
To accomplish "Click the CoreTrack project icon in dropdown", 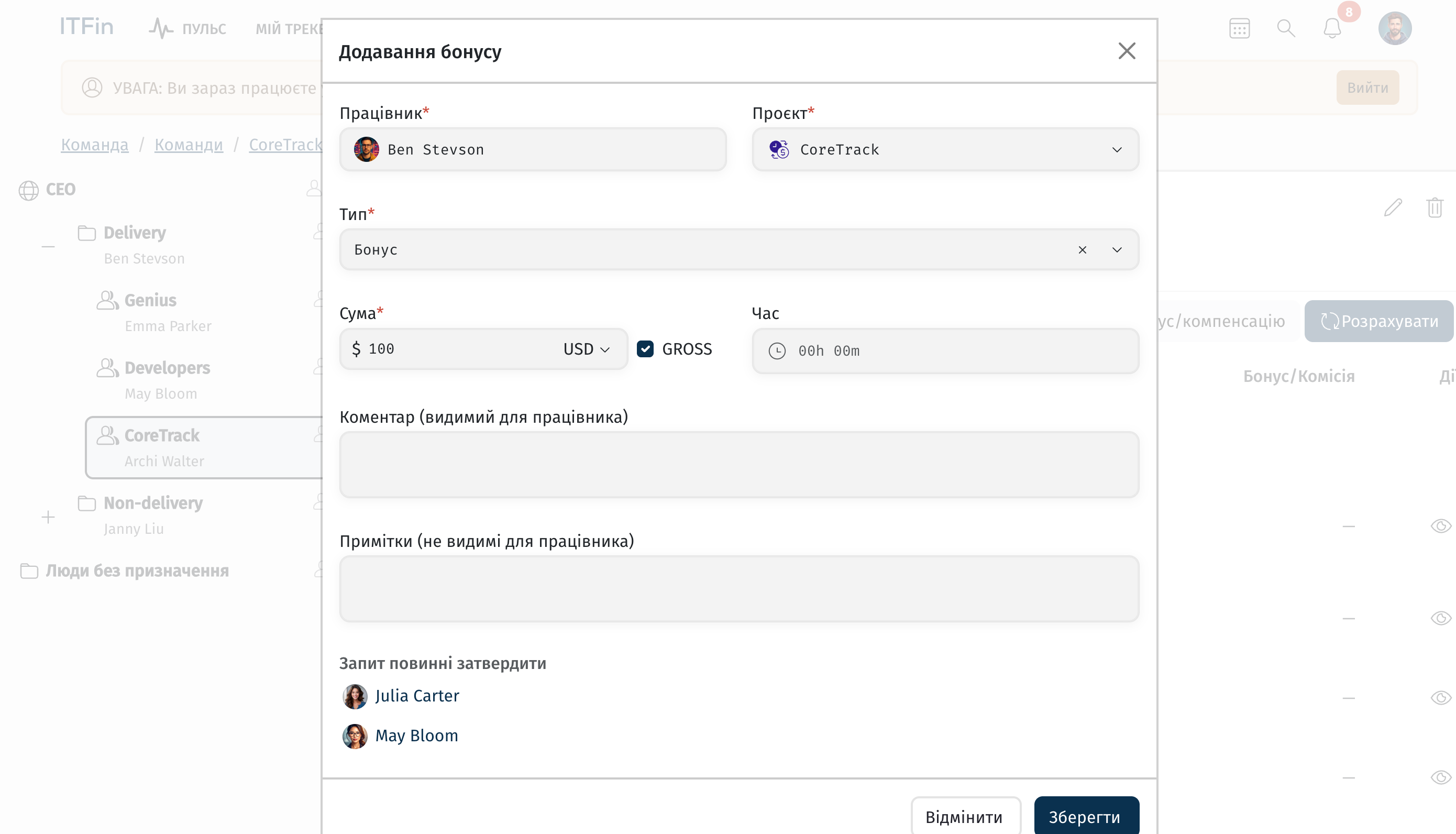I will point(779,149).
